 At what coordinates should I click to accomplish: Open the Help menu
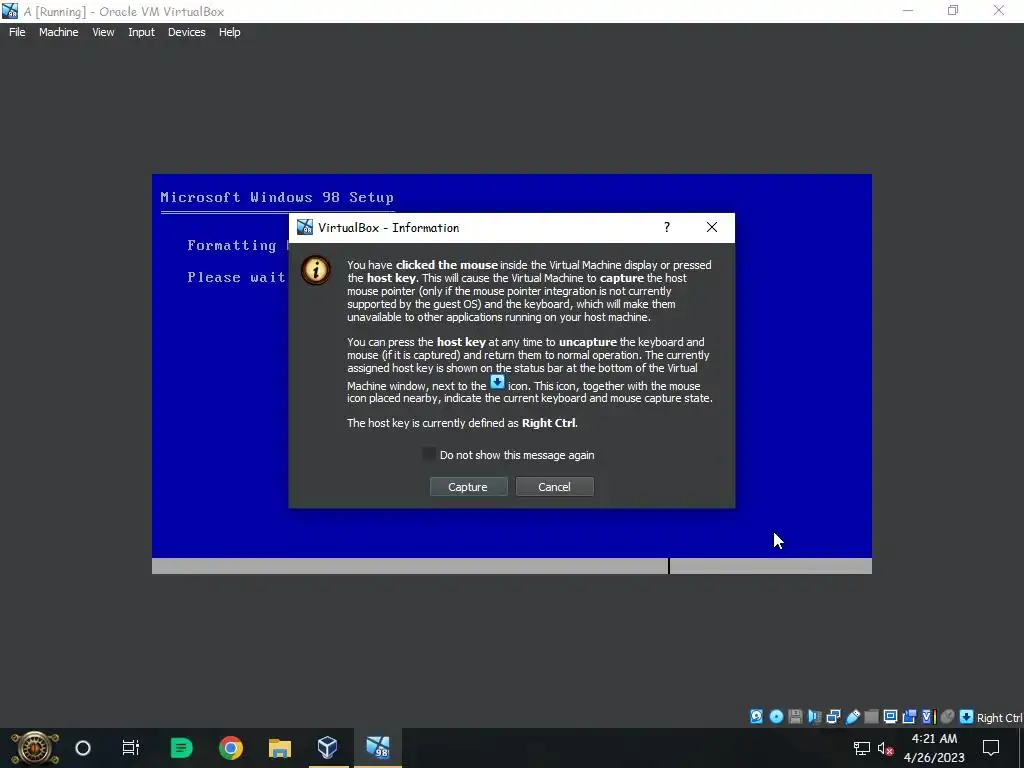tap(229, 32)
